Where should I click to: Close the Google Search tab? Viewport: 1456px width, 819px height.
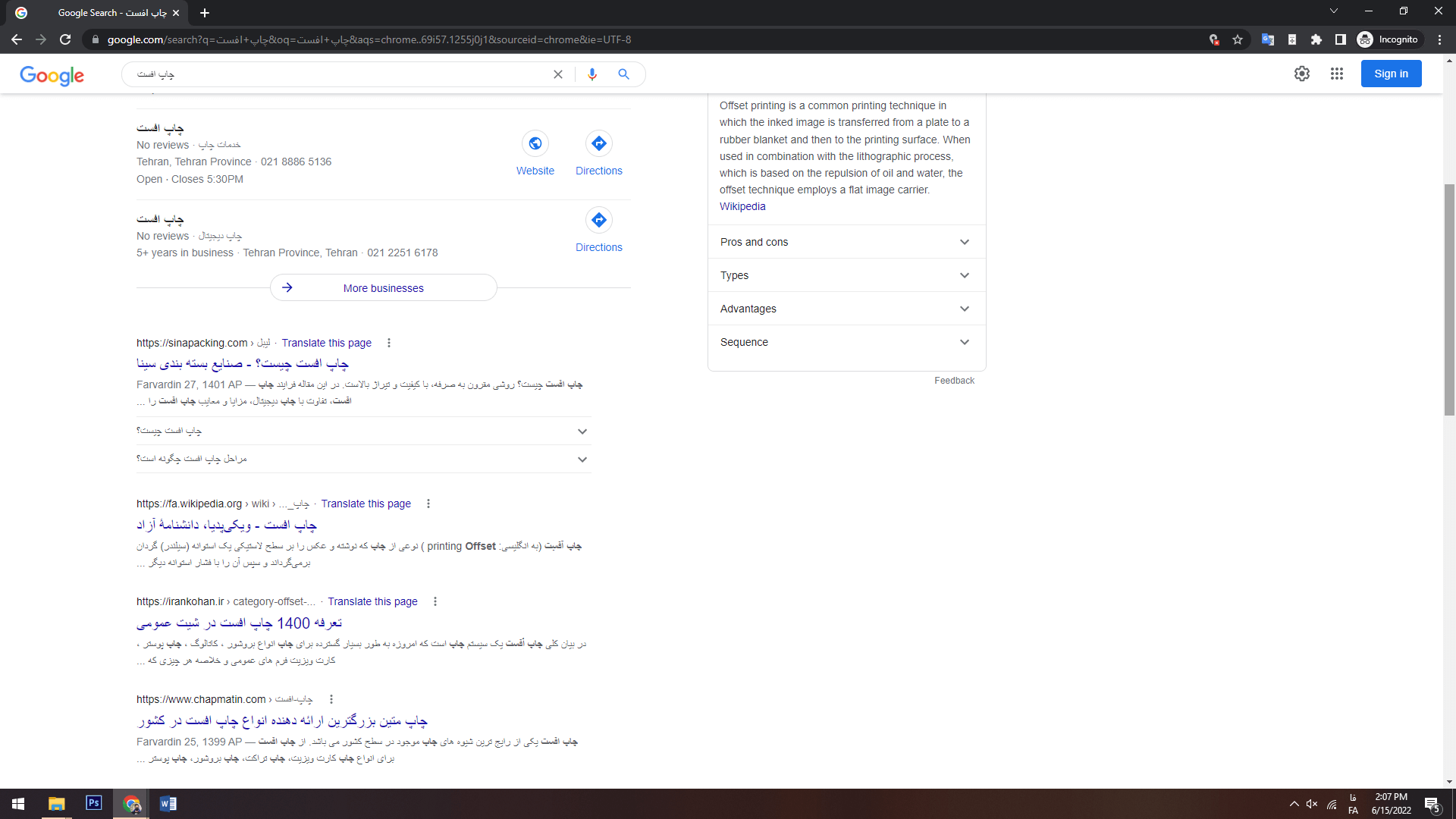(175, 13)
